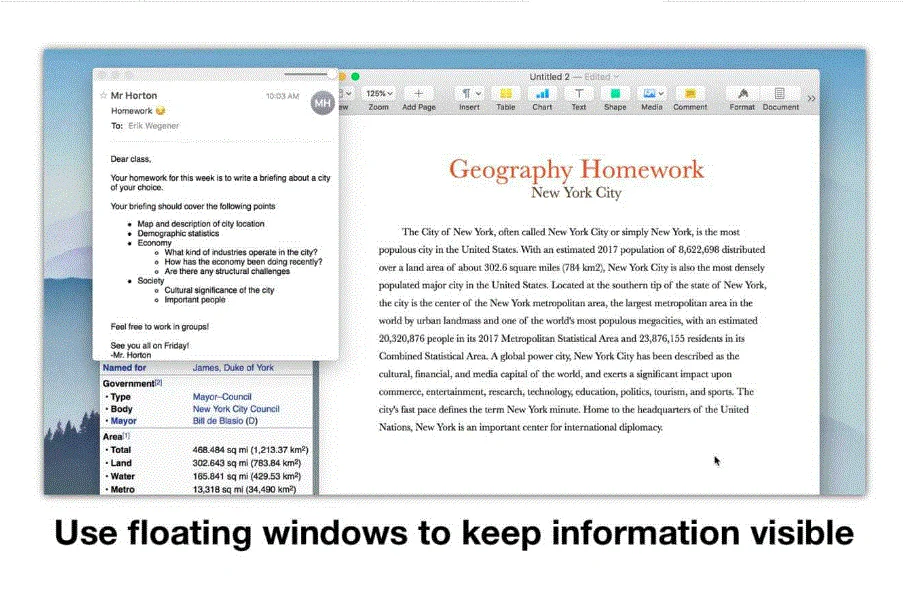The height and width of the screenshot is (593, 903).
Task: Click the Geography Homework title in the document
Action: (x=576, y=169)
